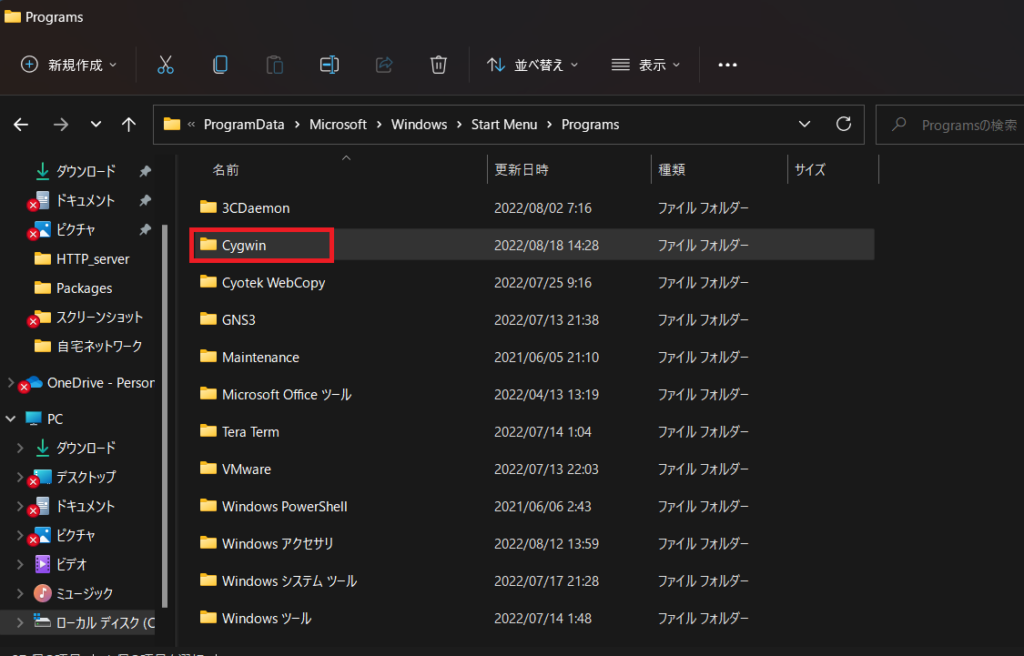The width and height of the screenshot is (1024, 656).
Task: Open the three-dots more options menu
Action: click(728, 65)
